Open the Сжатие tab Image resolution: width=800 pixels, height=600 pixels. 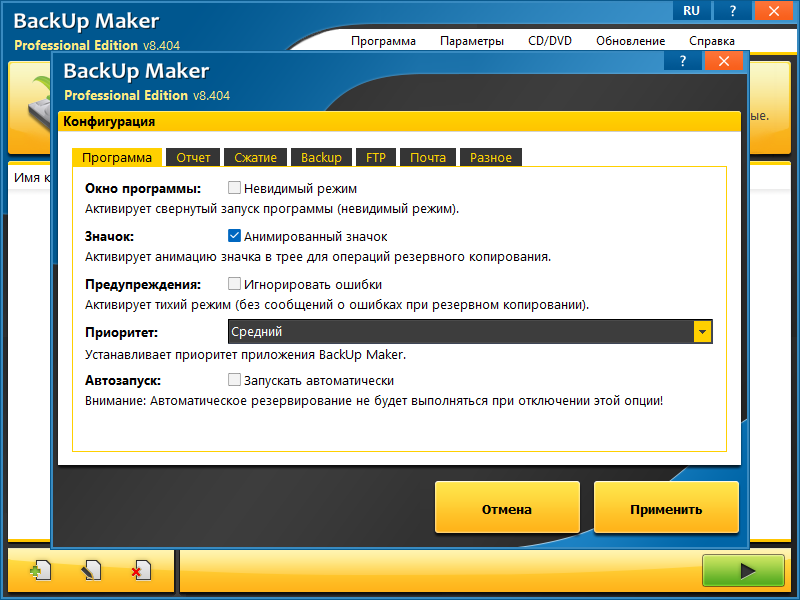[x=256, y=157]
